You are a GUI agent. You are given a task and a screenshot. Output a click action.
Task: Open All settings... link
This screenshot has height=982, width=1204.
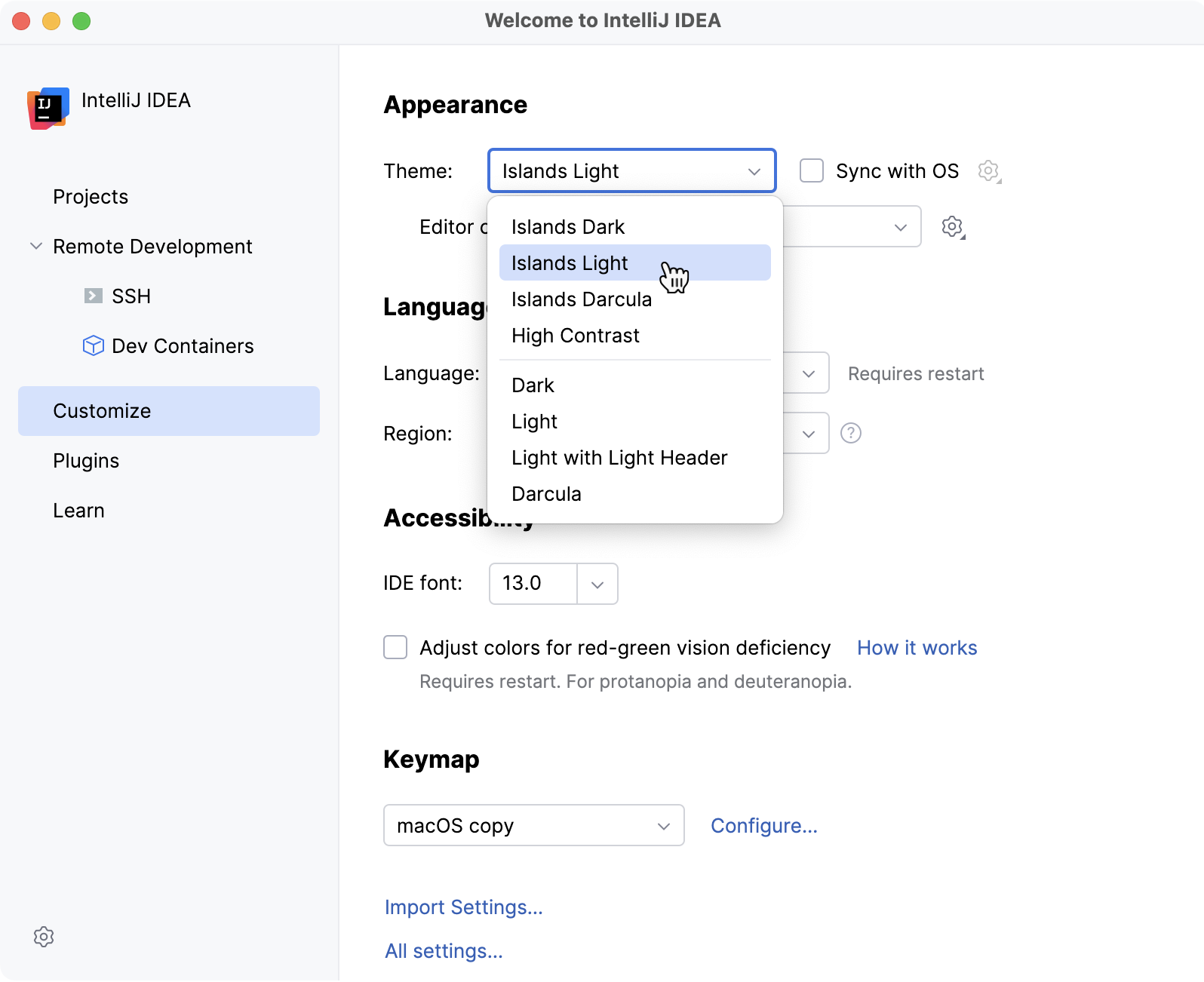[x=444, y=951]
